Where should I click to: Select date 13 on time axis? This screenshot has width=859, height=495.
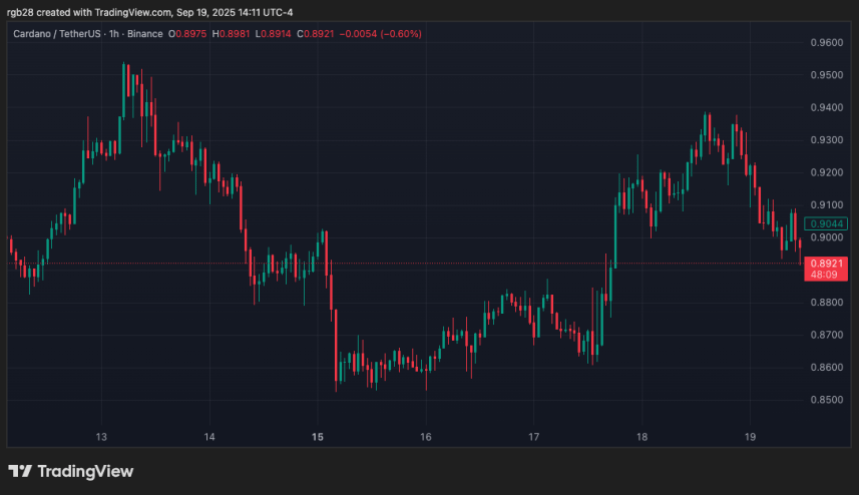(101, 437)
